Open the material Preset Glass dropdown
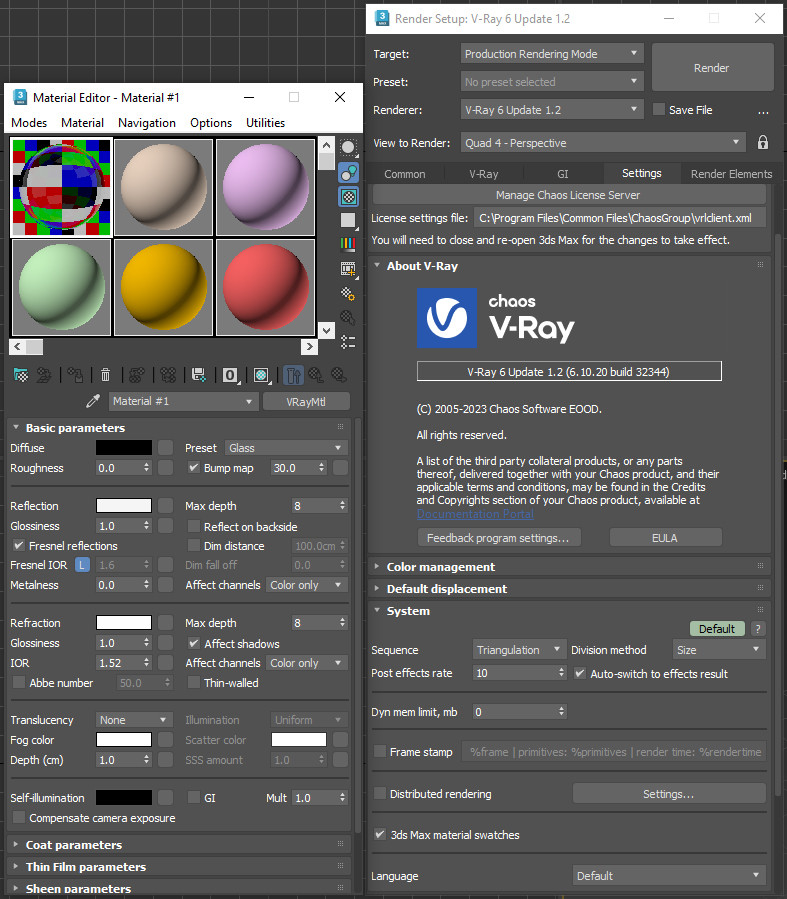787x899 pixels. pyautogui.click(x=286, y=448)
